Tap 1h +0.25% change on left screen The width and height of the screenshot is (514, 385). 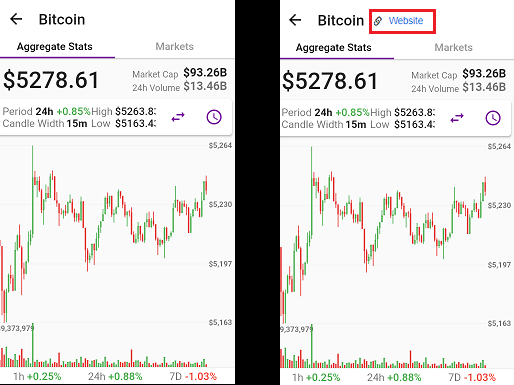pyautogui.click(x=37, y=376)
